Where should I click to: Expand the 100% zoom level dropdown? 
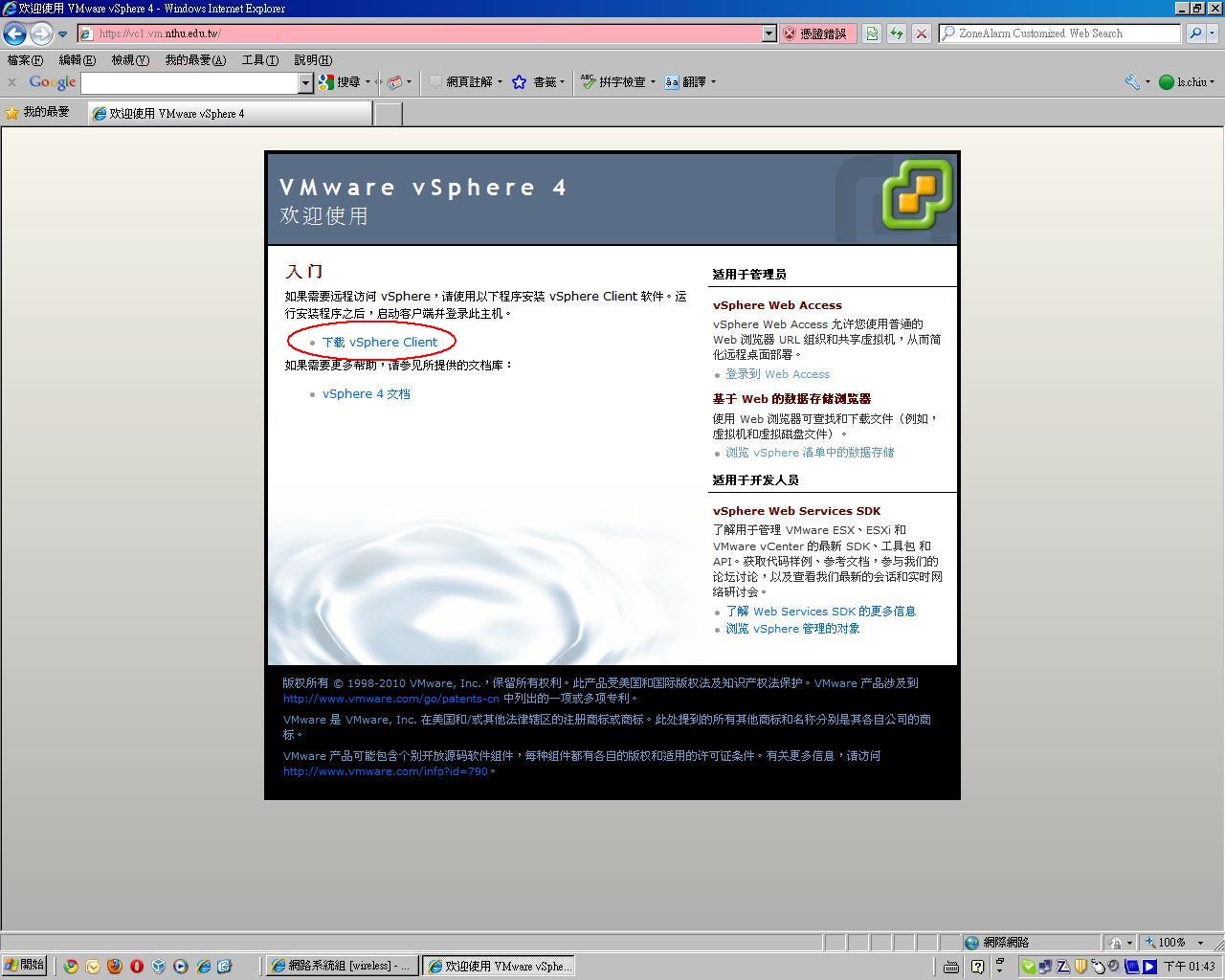(1200, 943)
